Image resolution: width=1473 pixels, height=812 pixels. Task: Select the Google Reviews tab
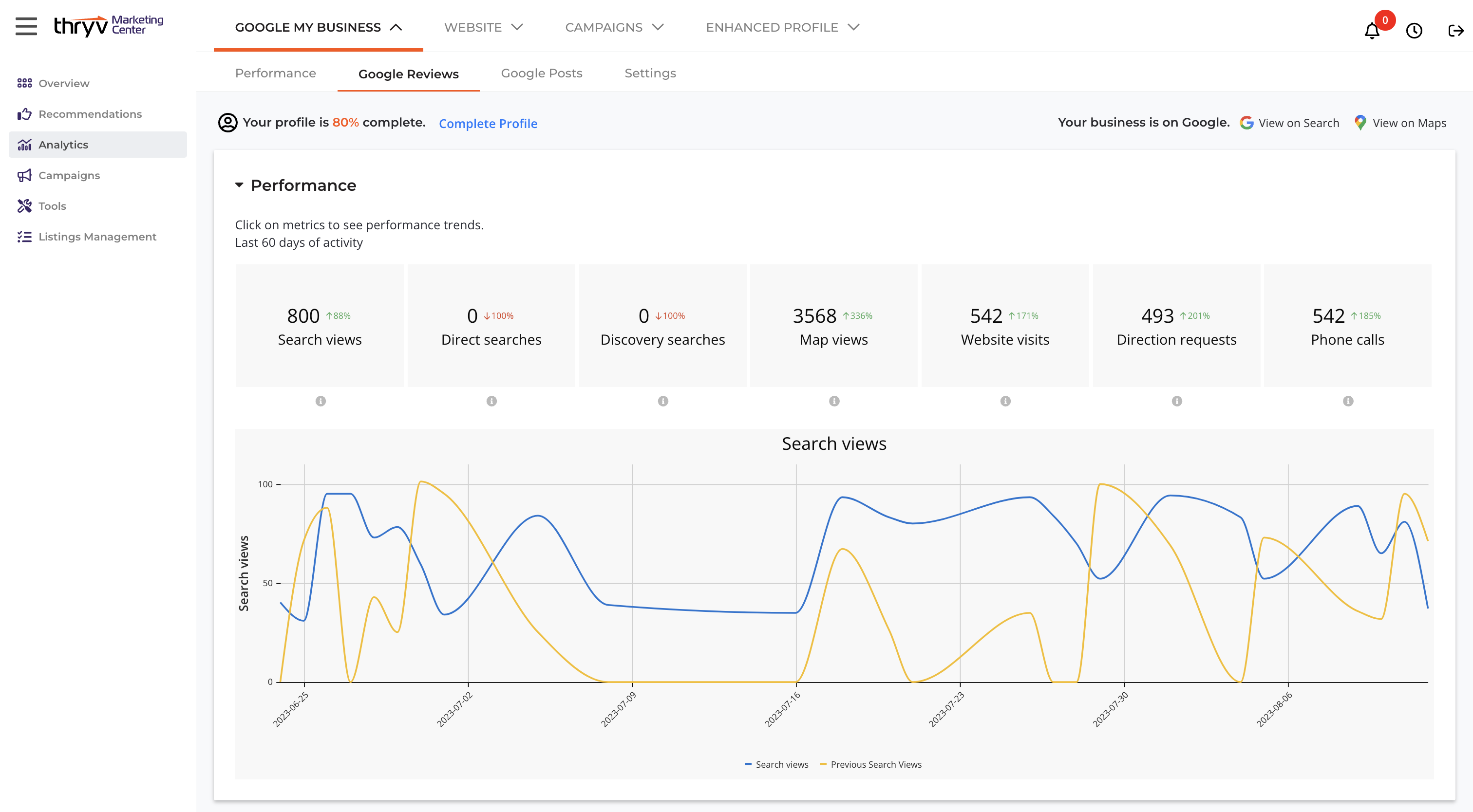408,74
